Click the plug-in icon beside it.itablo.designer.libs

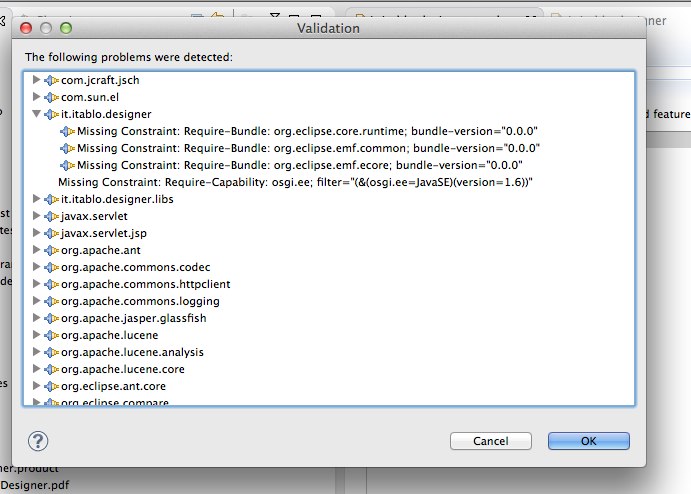coord(52,199)
